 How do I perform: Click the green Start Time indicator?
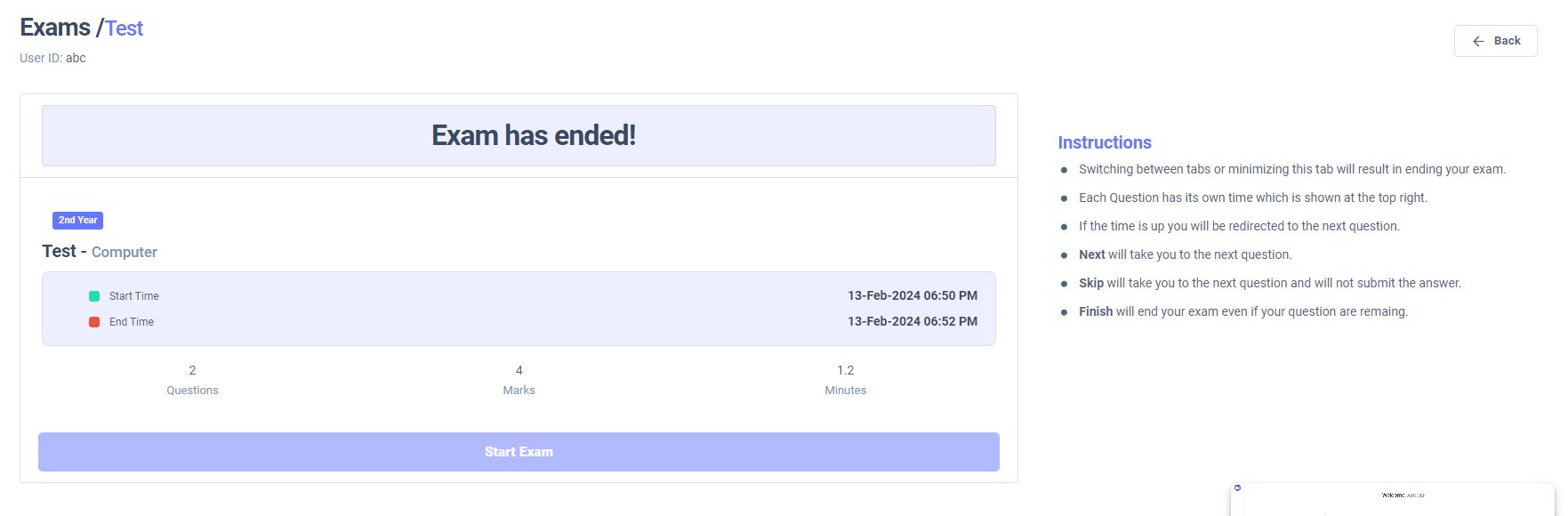(94, 296)
